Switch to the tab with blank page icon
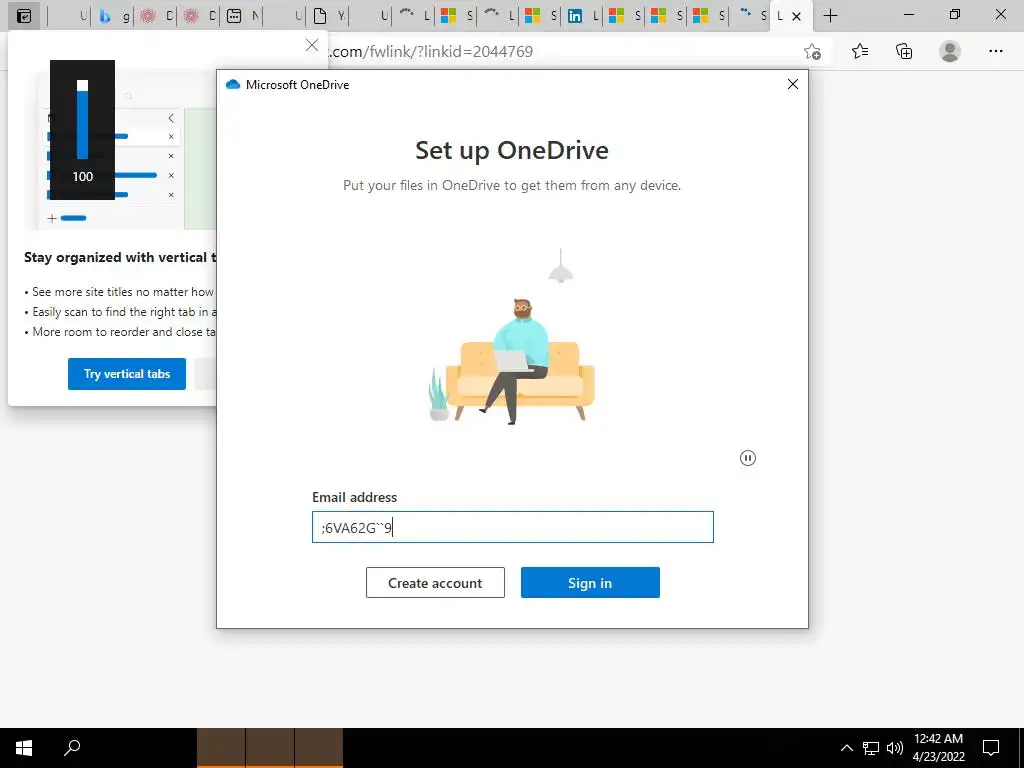The image size is (1024, 768). click(328, 16)
